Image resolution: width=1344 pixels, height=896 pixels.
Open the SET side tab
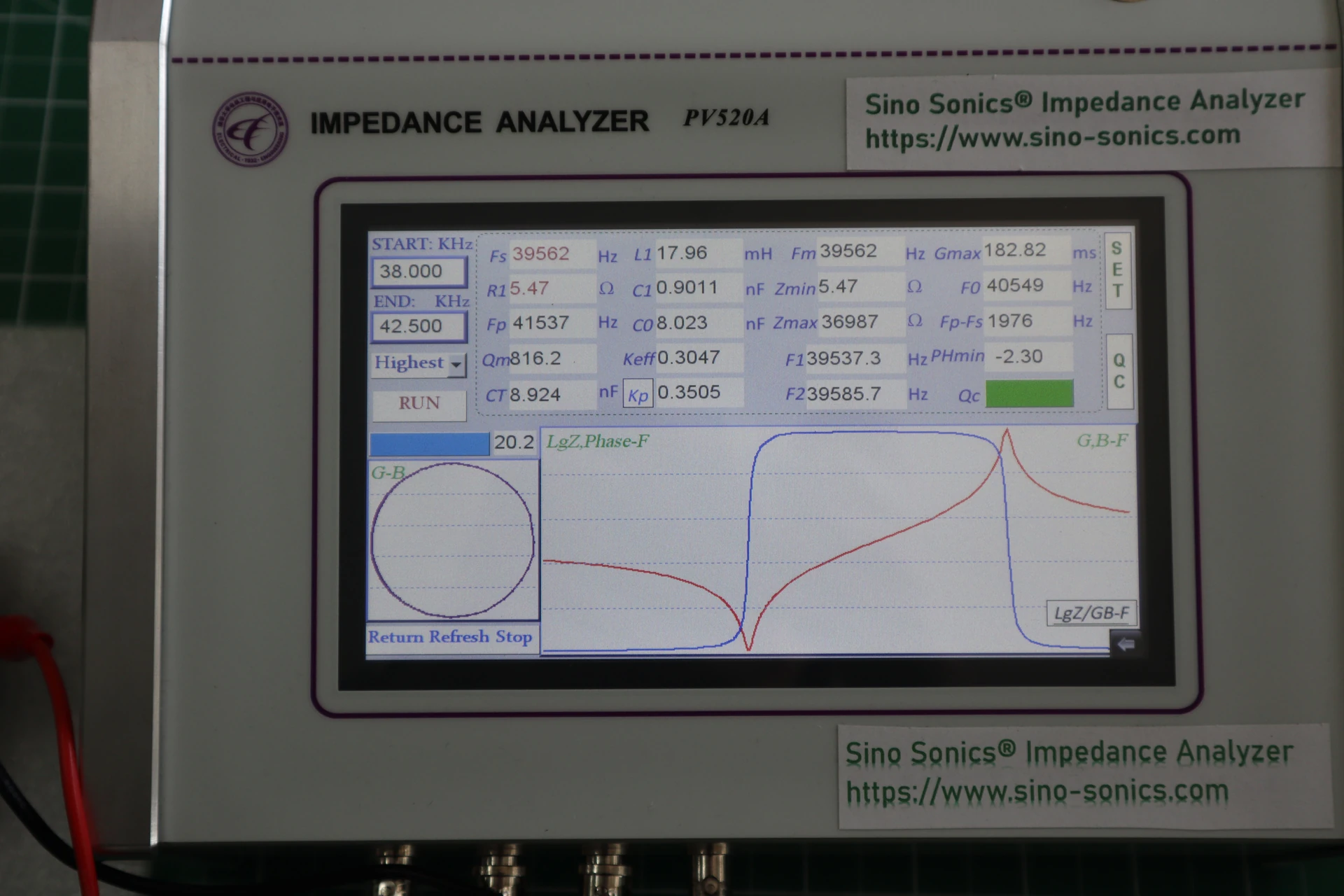coord(1118,269)
